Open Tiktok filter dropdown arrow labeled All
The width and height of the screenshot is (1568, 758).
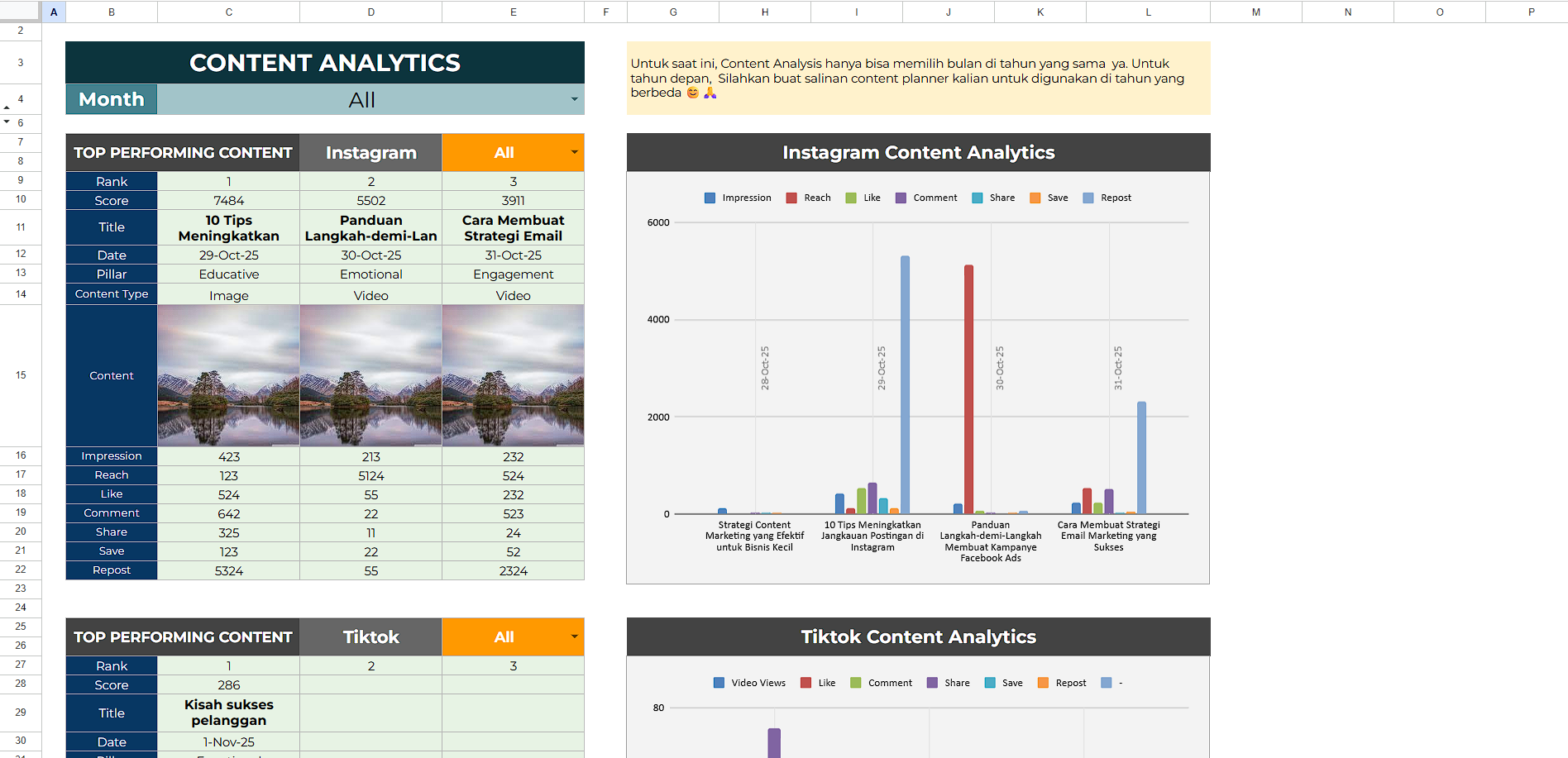(x=574, y=637)
